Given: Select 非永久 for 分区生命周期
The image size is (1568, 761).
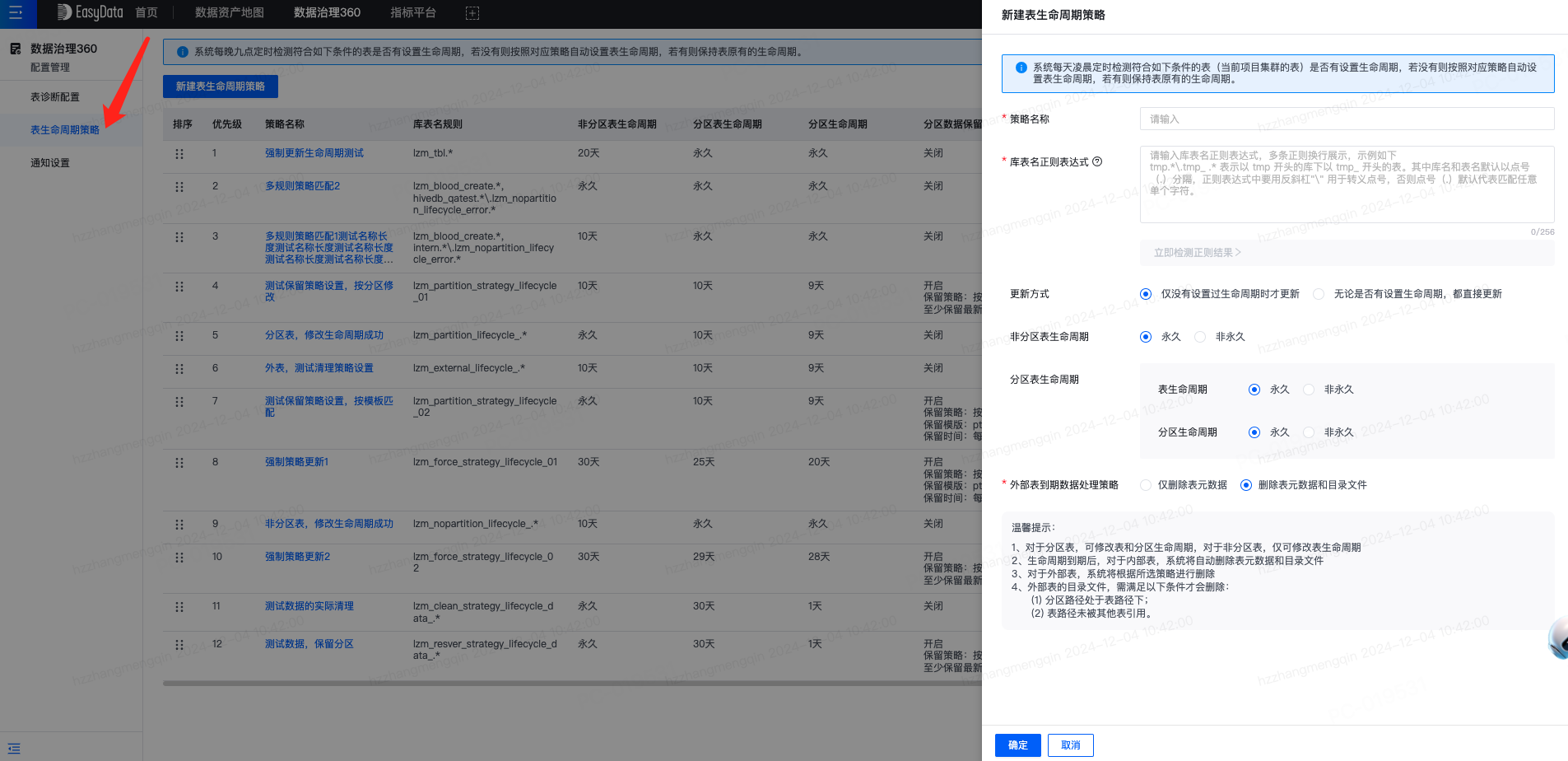Looking at the screenshot, I should click(1309, 432).
